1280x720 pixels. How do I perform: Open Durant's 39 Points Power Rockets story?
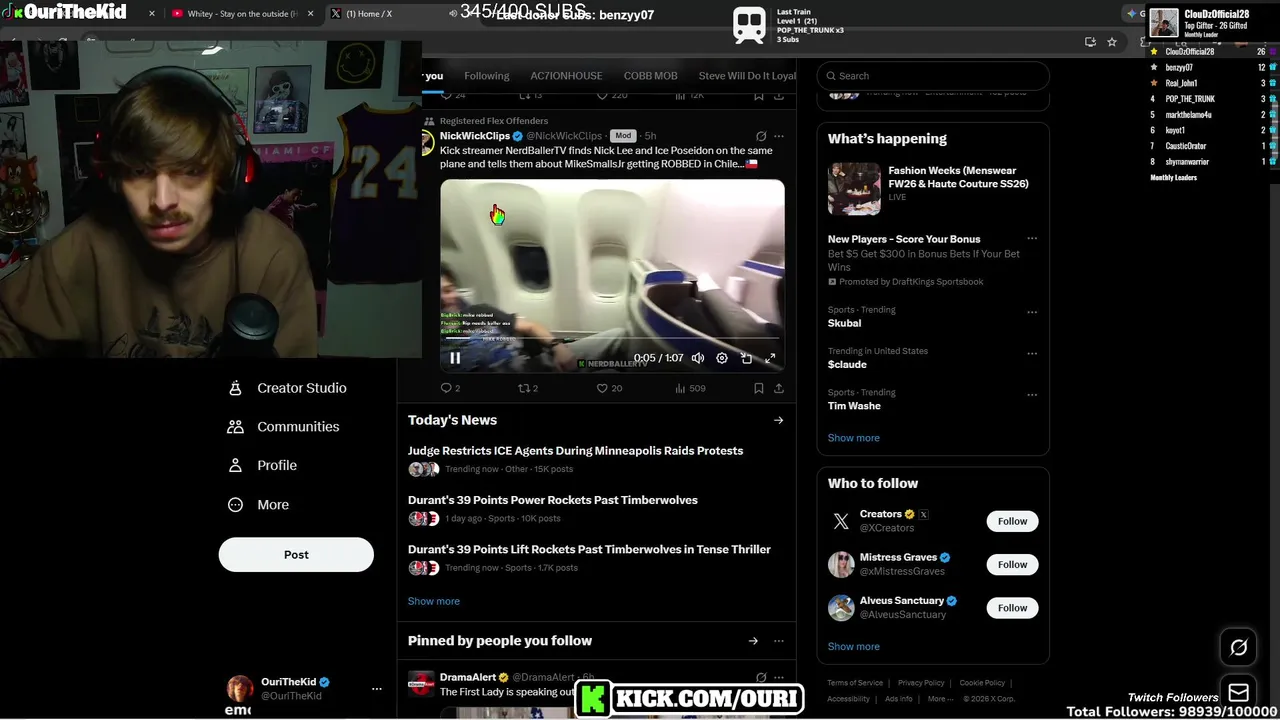tap(553, 500)
